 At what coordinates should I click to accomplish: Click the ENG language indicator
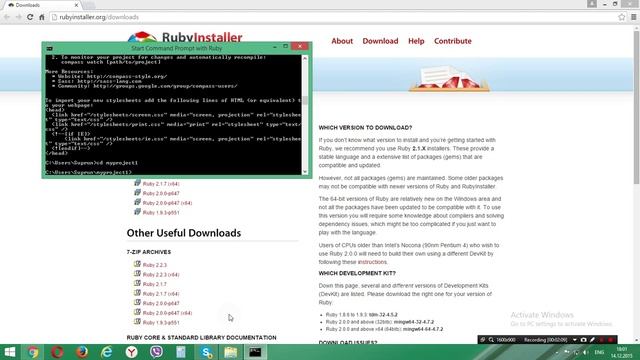tap(599, 352)
